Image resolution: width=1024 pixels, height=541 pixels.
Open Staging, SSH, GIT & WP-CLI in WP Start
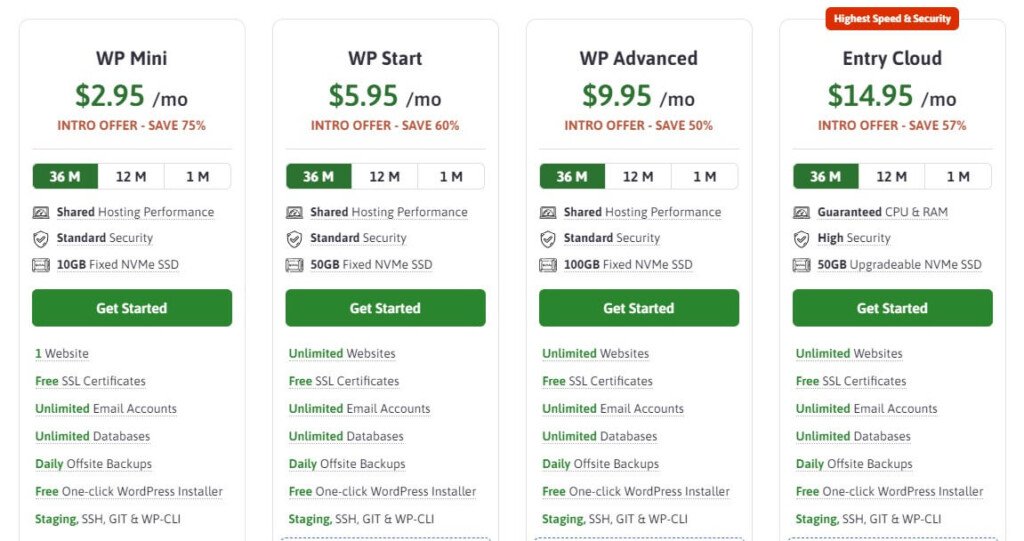[361, 519]
